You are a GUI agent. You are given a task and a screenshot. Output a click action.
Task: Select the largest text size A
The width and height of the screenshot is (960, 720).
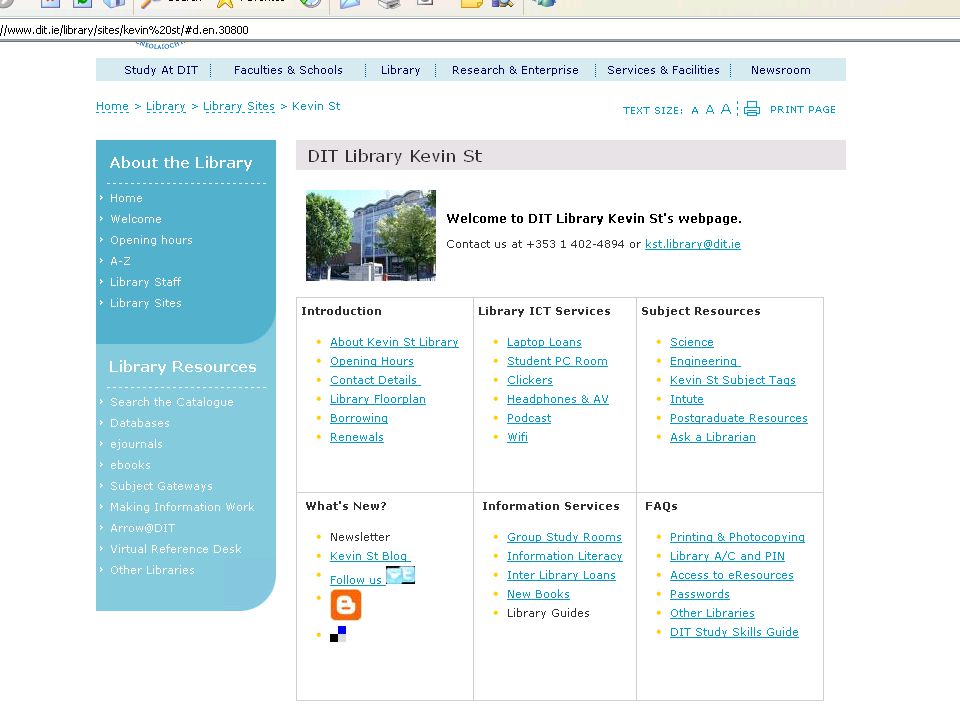[726, 109]
